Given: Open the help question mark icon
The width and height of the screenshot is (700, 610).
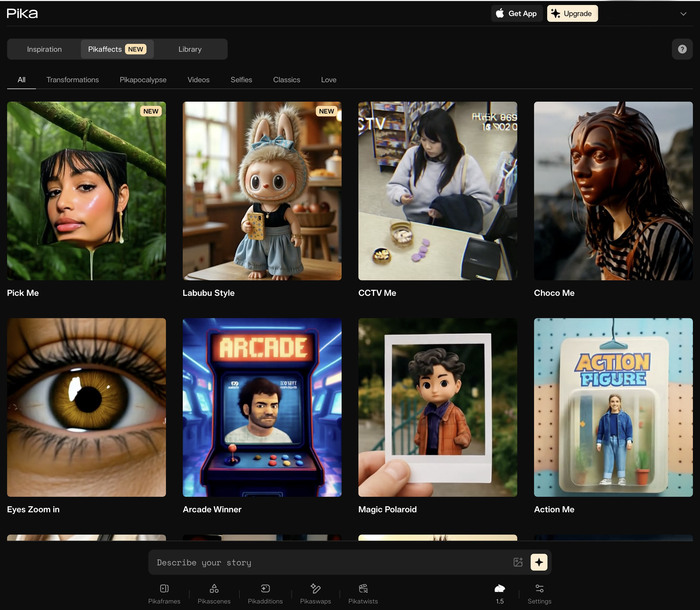Looking at the screenshot, I should tap(682, 49).
